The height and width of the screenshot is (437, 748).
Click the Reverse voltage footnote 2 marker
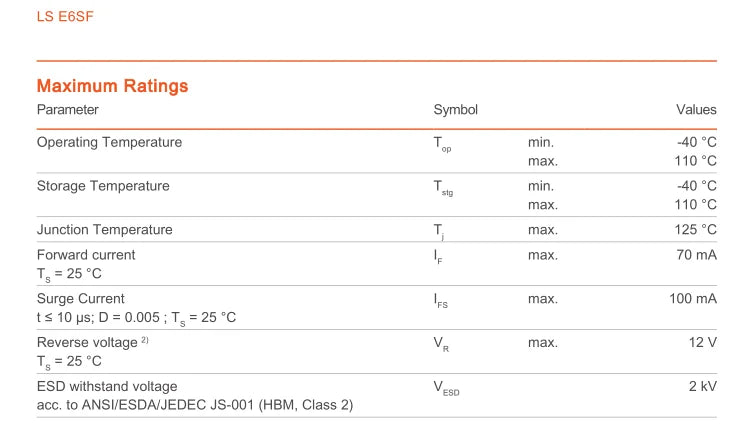(145, 340)
